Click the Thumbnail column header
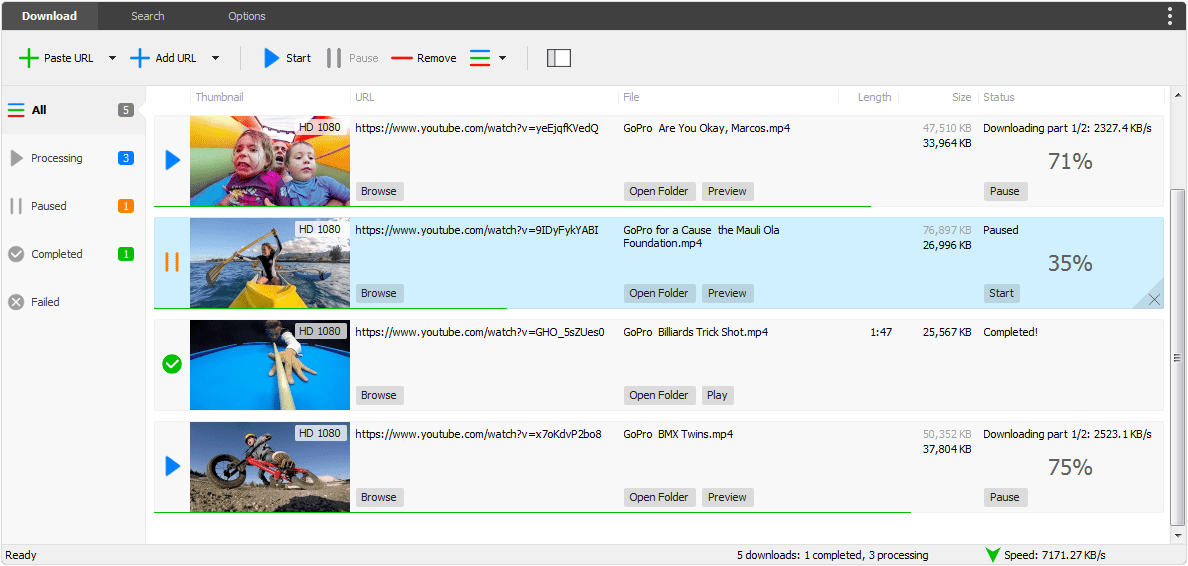 click(220, 97)
